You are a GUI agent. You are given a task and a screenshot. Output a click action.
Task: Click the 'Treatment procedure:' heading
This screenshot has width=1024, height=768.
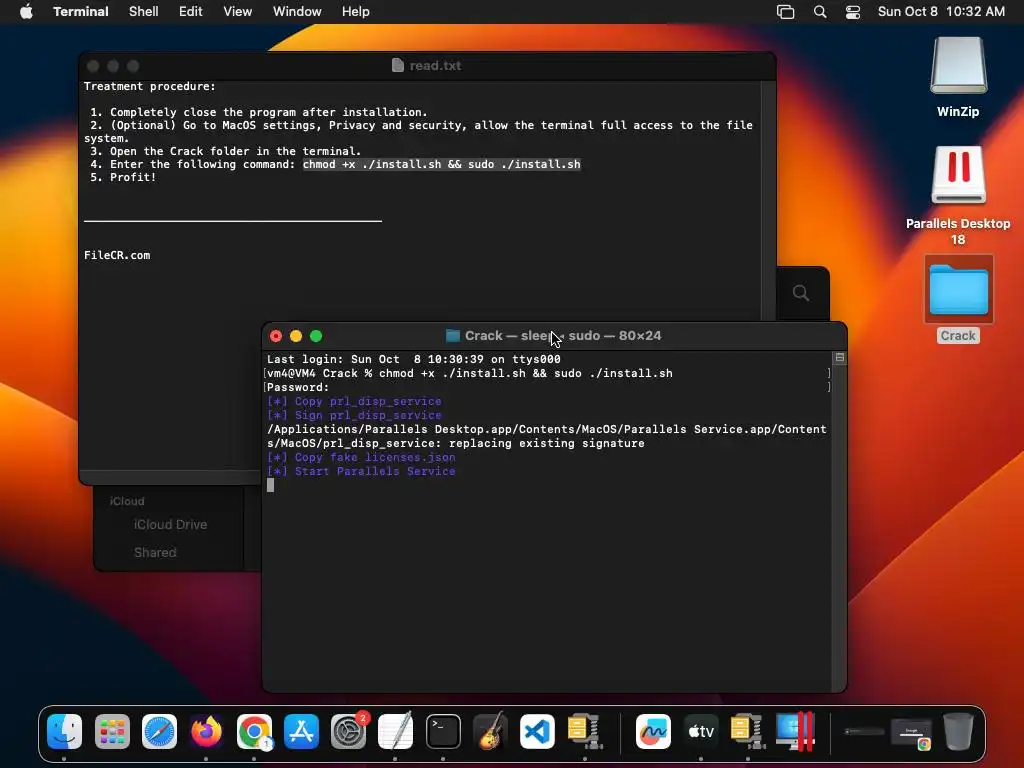[x=150, y=86]
